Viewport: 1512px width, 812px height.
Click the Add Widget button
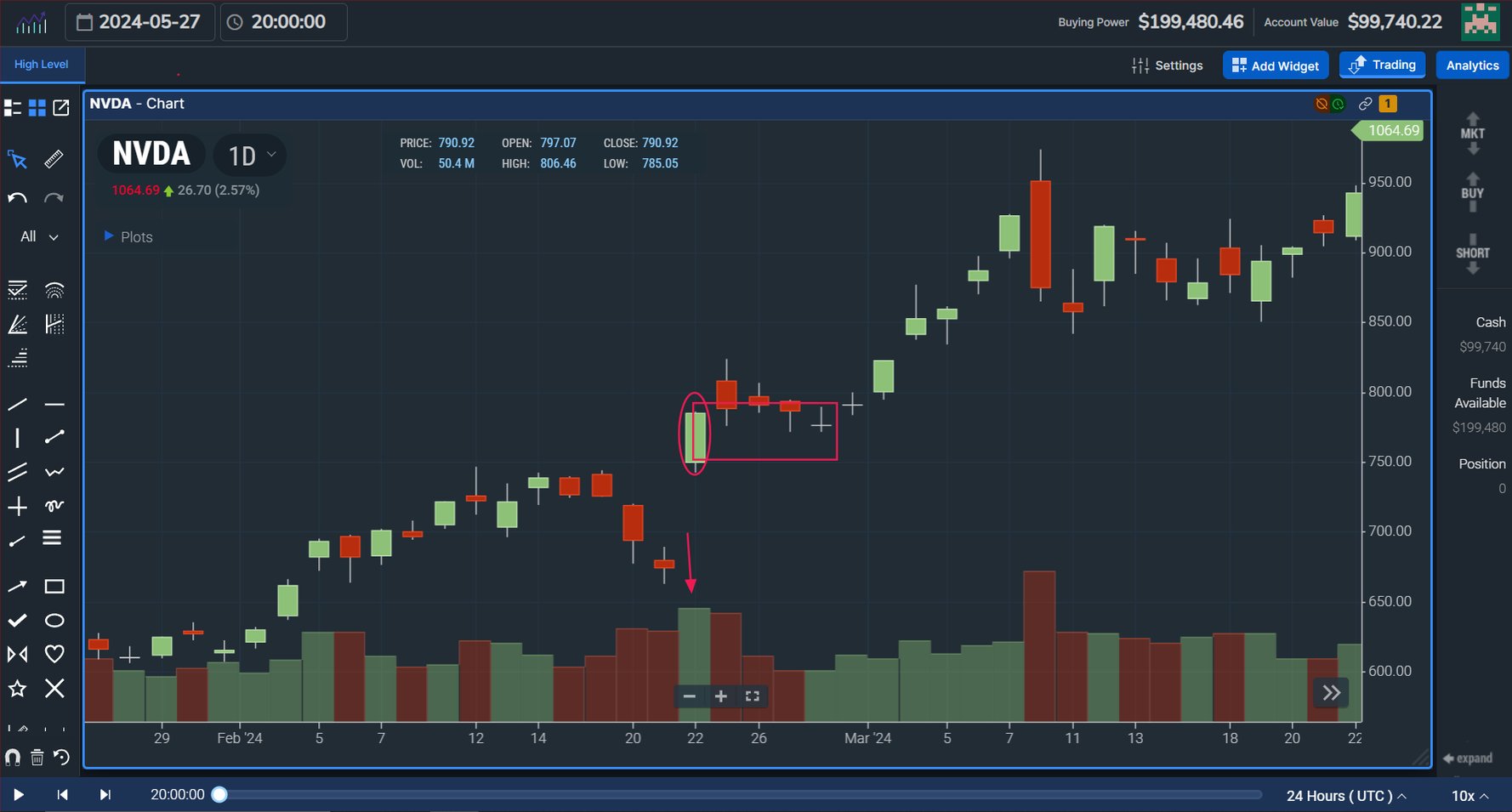1276,65
